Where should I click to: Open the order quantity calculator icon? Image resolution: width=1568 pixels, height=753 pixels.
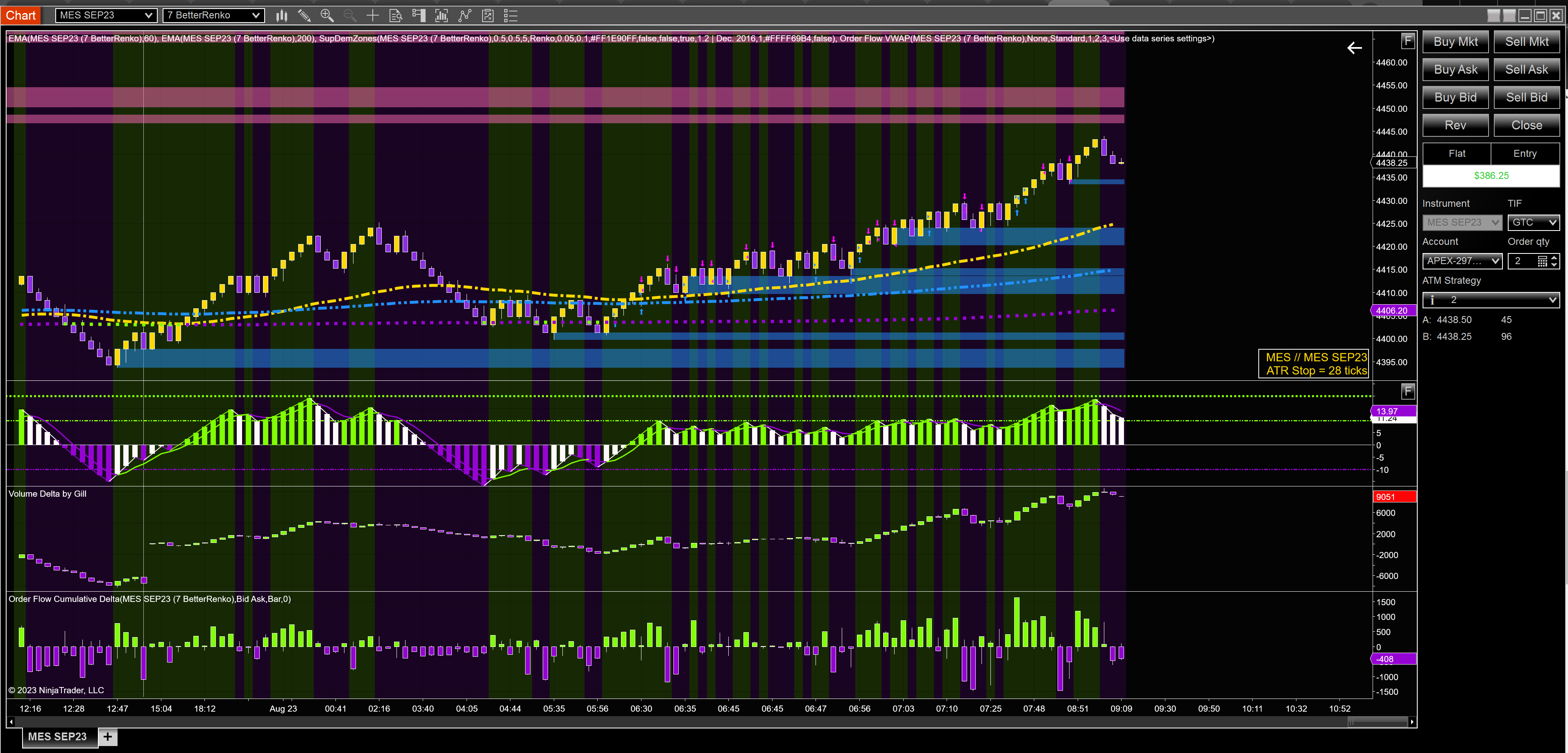click(x=1543, y=261)
